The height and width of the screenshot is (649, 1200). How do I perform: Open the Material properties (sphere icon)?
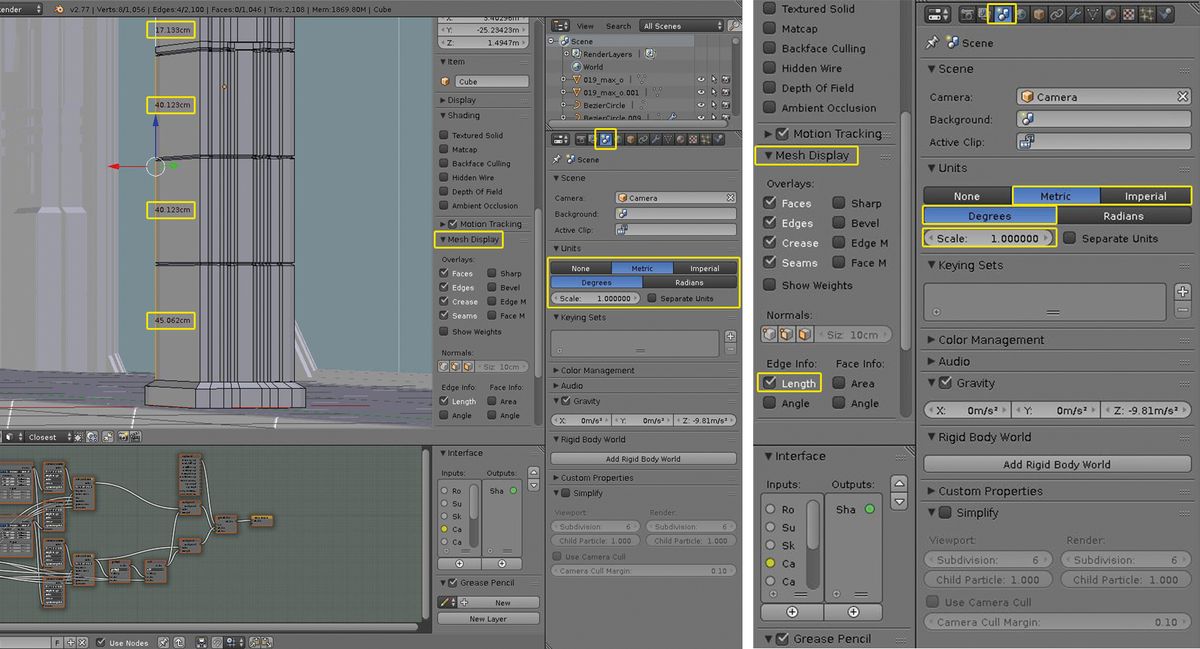pyautogui.click(x=1110, y=14)
